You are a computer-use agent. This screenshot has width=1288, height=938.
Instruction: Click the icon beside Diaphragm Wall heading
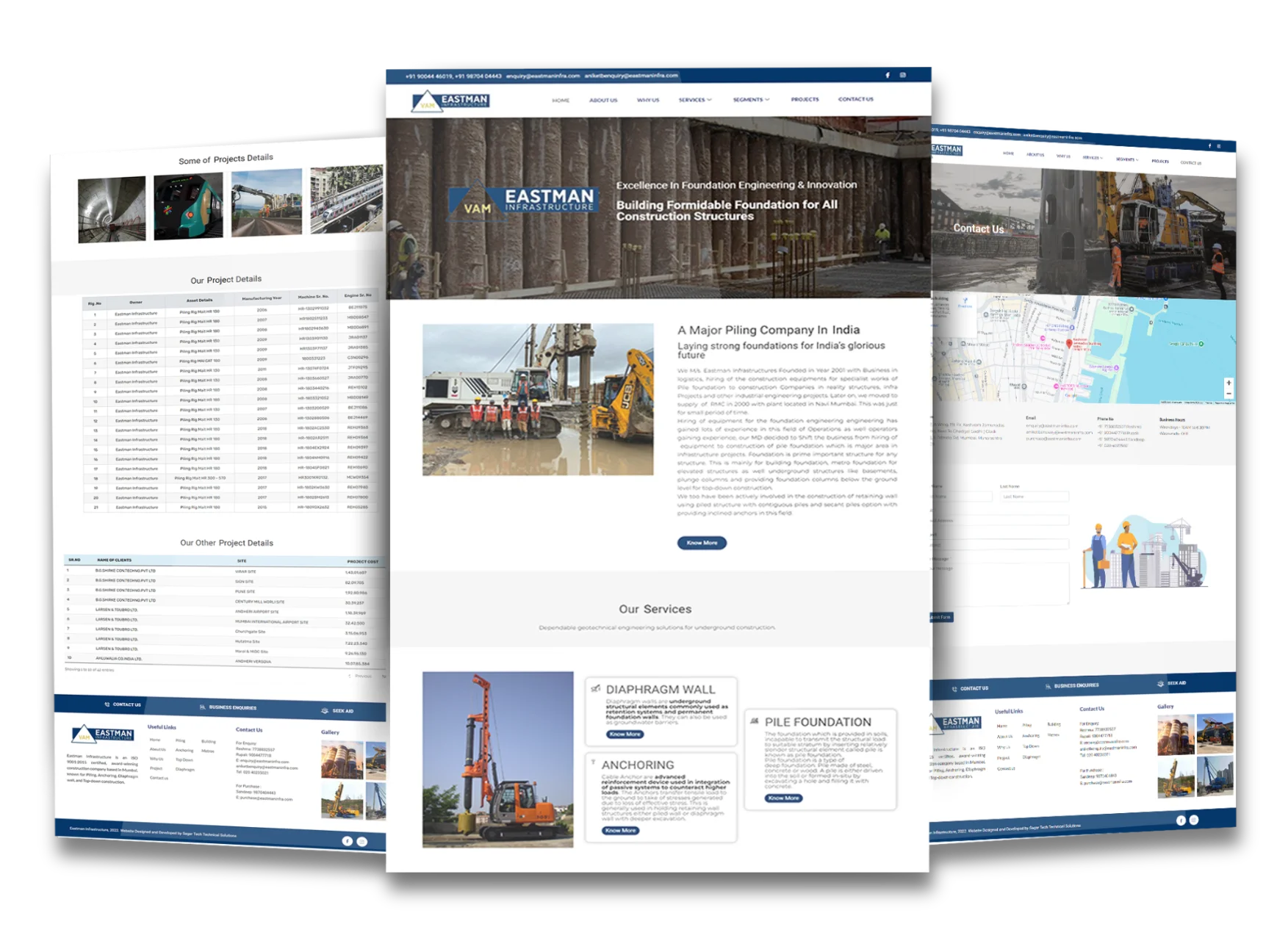click(x=596, y=689)
